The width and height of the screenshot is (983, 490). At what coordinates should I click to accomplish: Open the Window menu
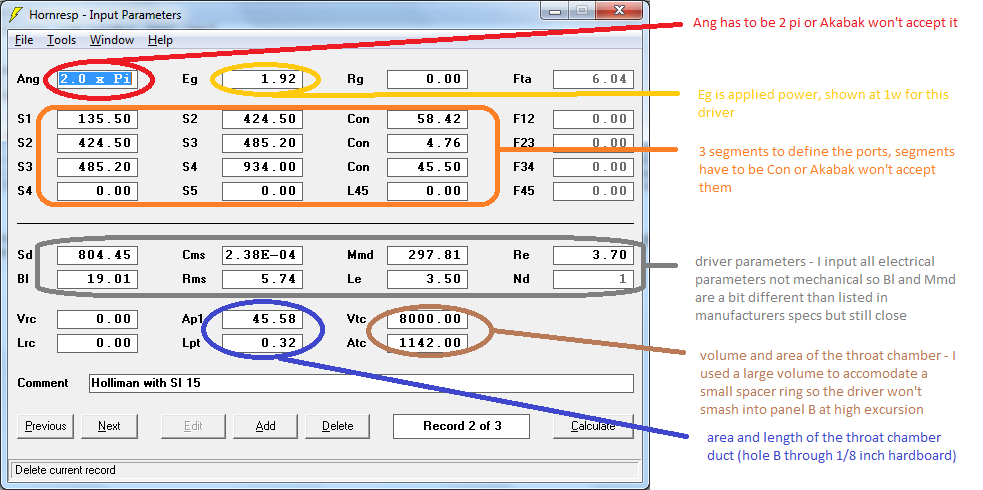pos(112,40)
